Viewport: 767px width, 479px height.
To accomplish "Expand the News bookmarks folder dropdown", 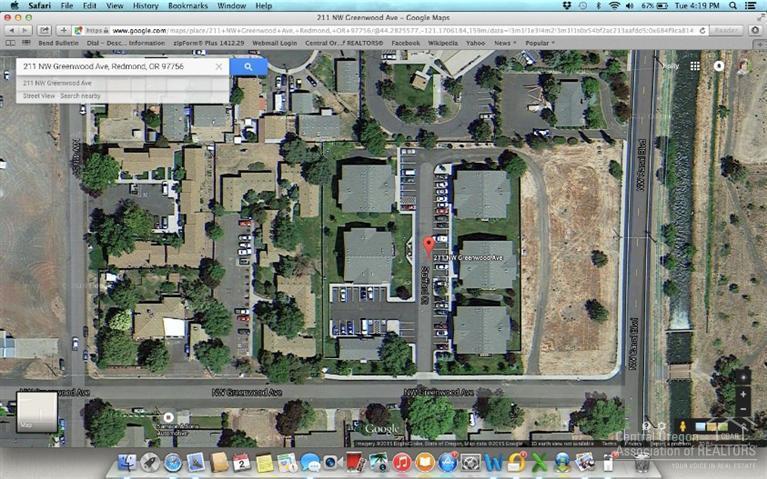I will click(505, 43).
